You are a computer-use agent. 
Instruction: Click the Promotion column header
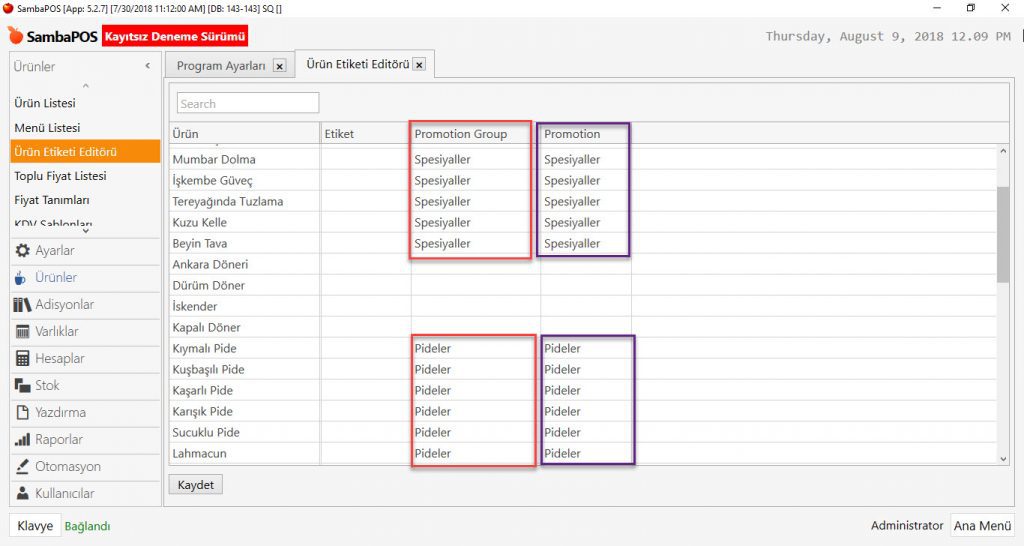click(x=586, y=134)
